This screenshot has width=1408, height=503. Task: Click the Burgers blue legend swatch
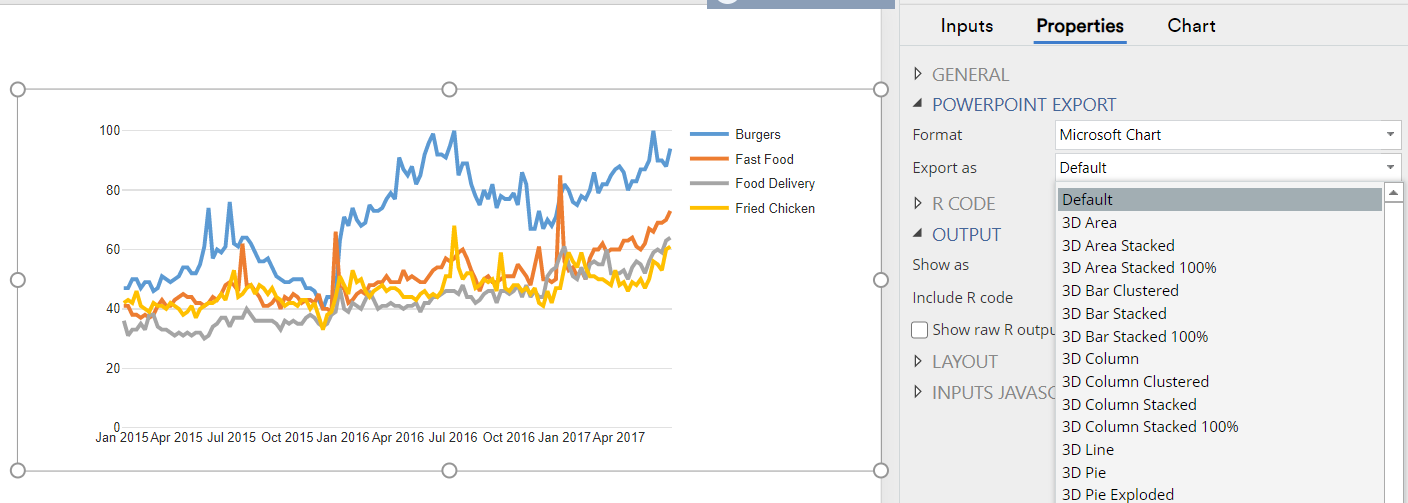pyautogui.click(x=707, y=135)
